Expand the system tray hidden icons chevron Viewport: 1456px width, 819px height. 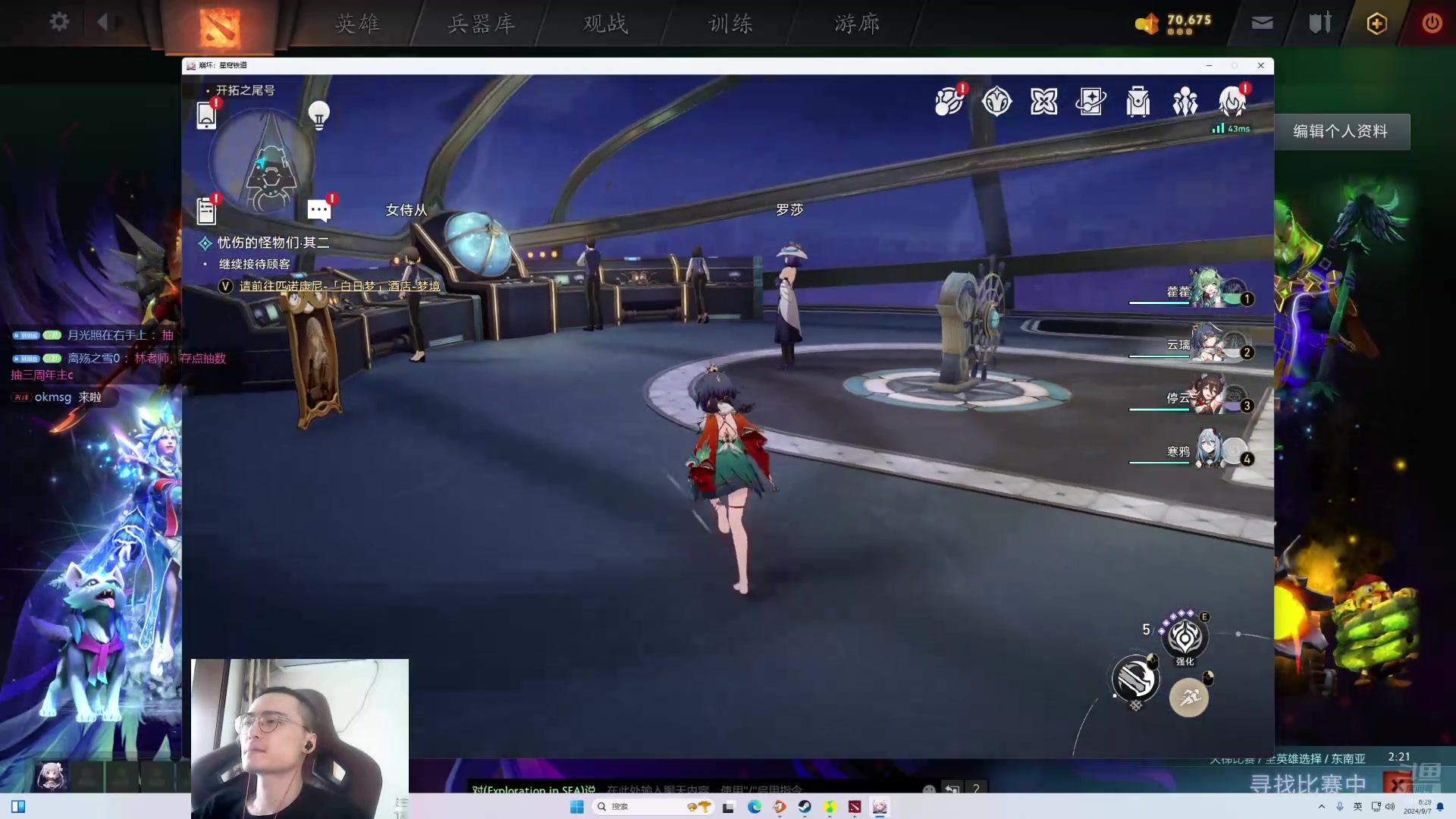pos(1322,806)
